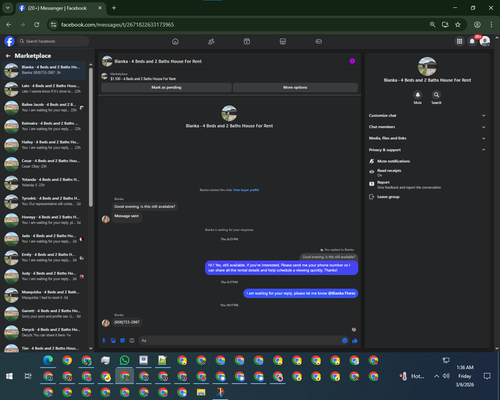
Task: Open Chrome tab search dropdown arrow
Action: [x=7, y=8]
